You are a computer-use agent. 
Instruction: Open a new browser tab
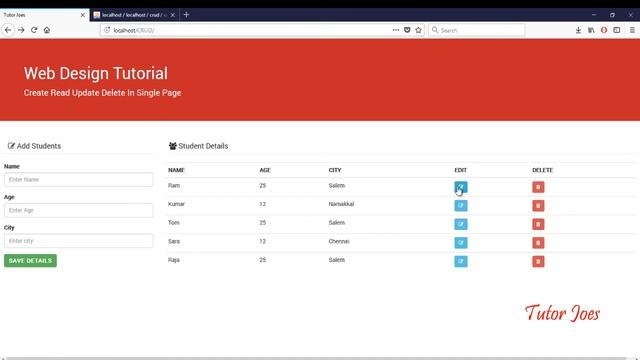pyautogui.click(x=187, y=15)
